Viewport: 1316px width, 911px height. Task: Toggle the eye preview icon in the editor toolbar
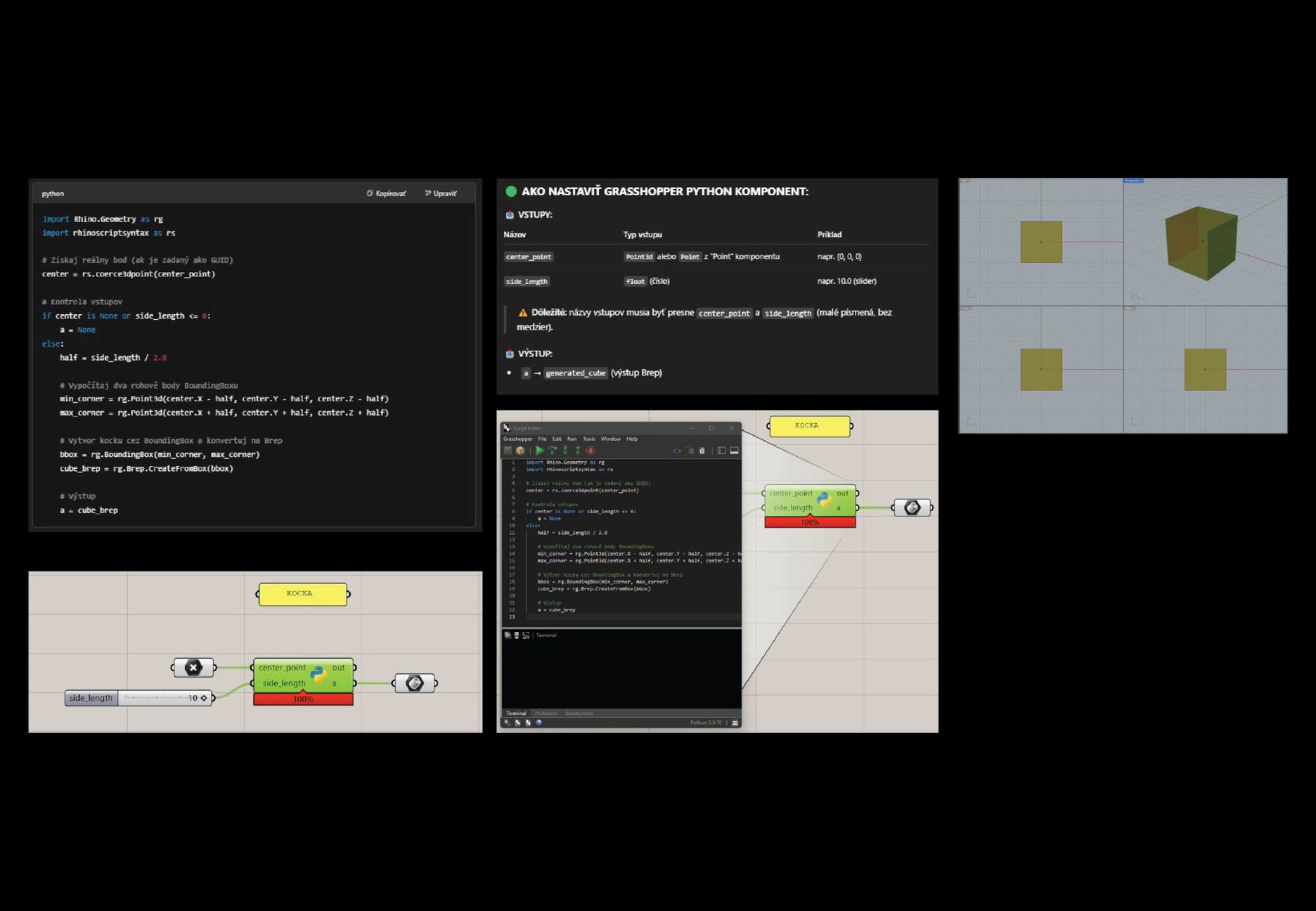click(x=676, y=451)
